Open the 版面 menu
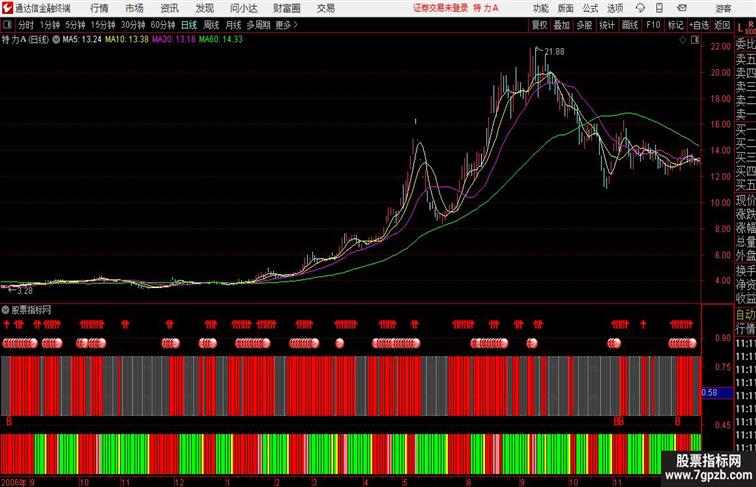Viewport: 756px width, 487px height. [566, 8]
